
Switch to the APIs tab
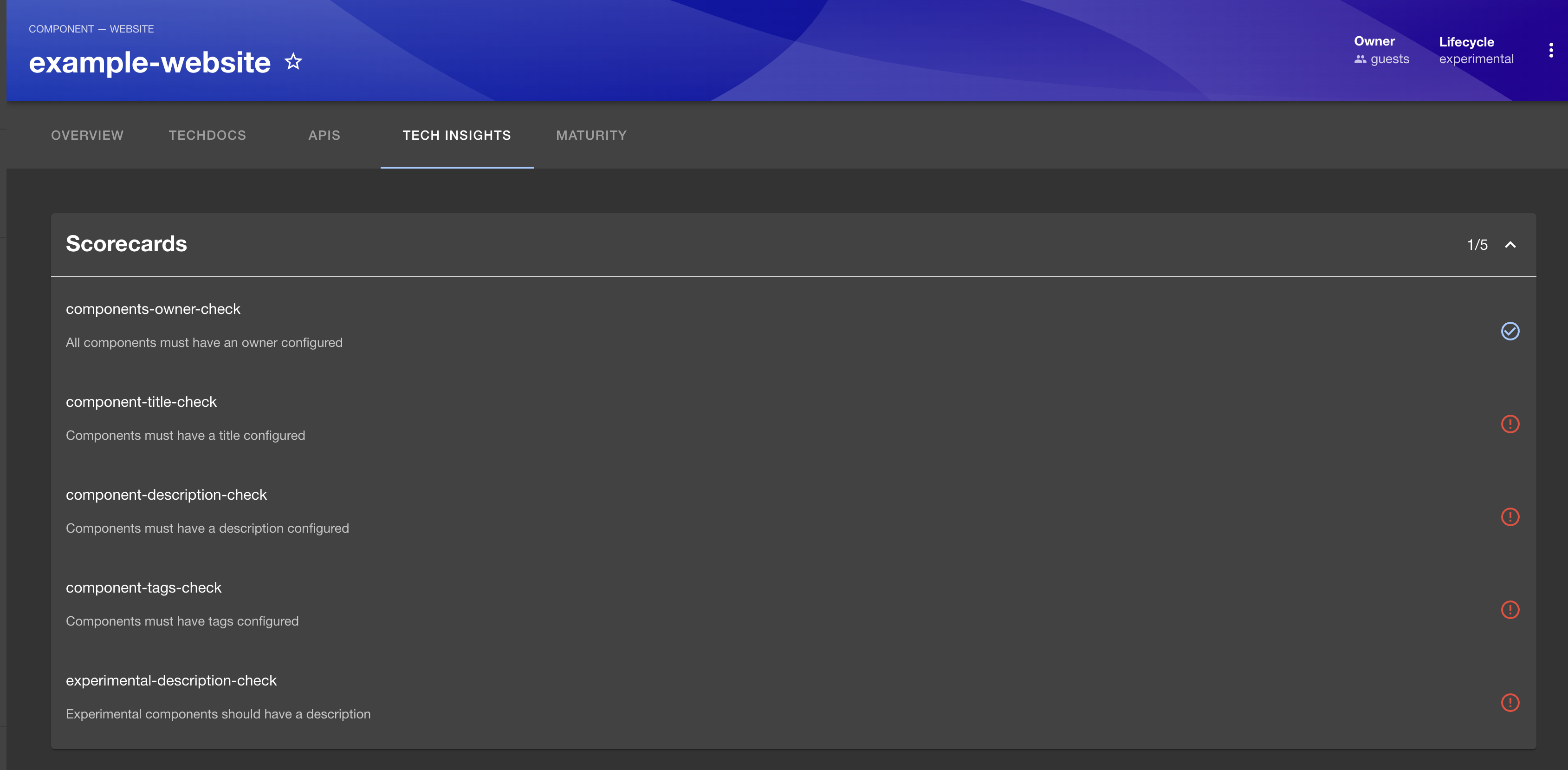[324, 135]
